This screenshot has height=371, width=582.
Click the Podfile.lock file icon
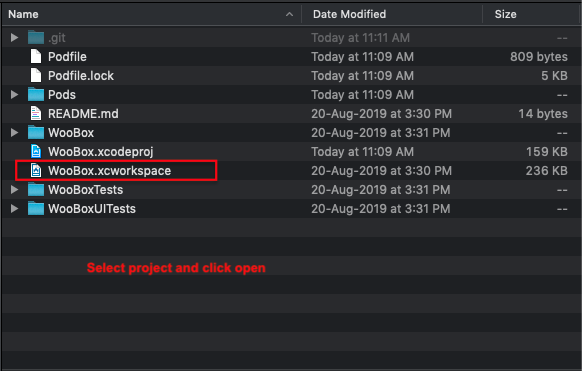[36, 75]
